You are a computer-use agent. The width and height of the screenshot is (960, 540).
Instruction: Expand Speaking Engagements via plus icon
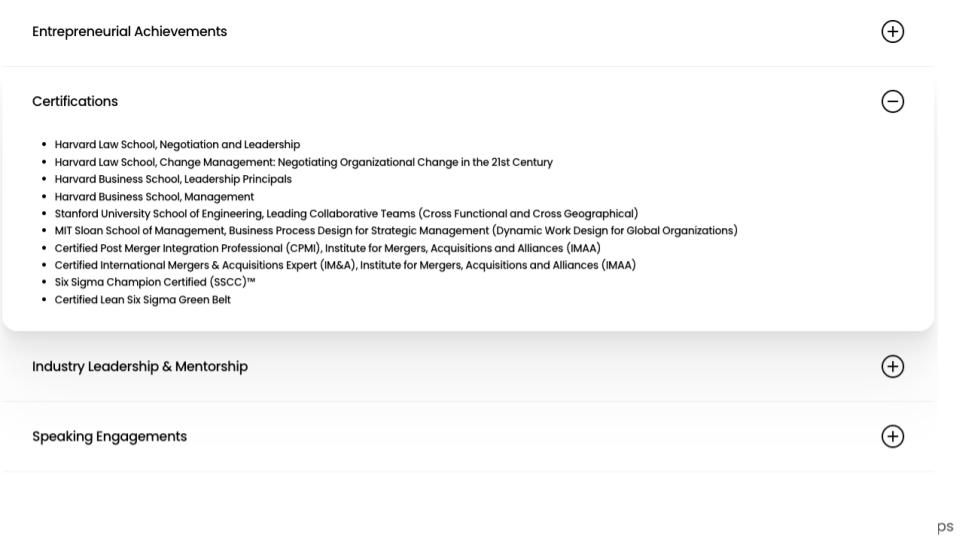pos(892,437)
